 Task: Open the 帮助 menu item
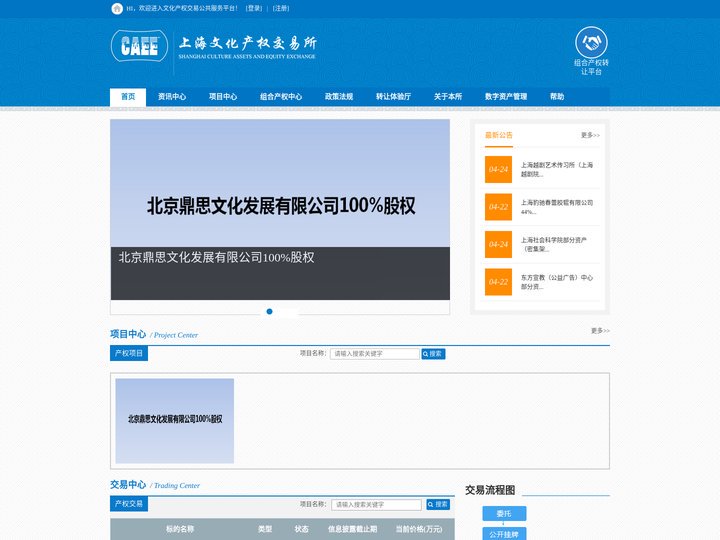point(557,97)
